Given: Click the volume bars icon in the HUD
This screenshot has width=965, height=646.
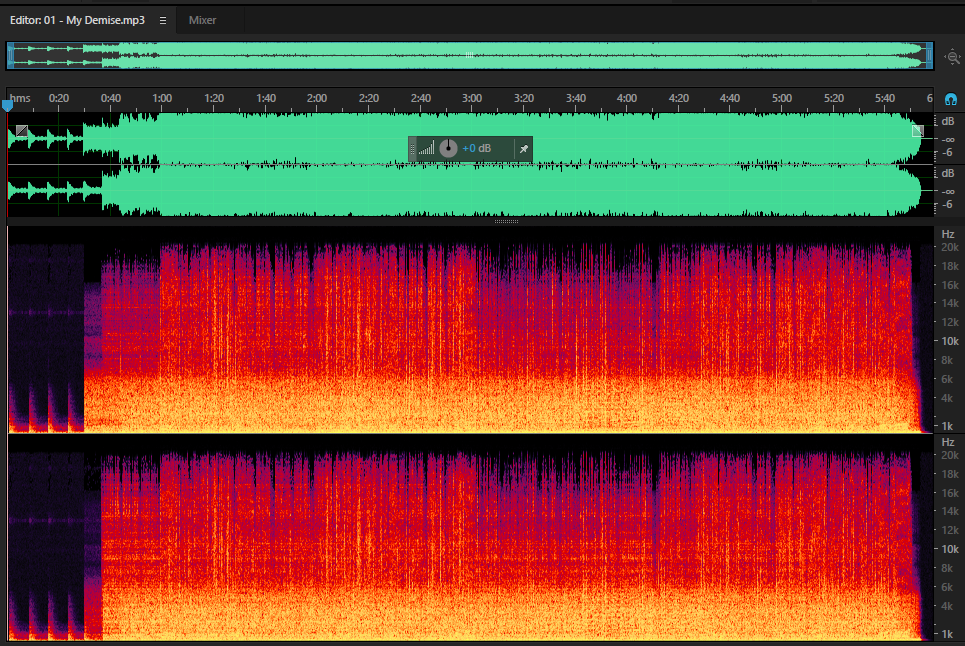Looking at the screenshot, I should click(426, 148).
